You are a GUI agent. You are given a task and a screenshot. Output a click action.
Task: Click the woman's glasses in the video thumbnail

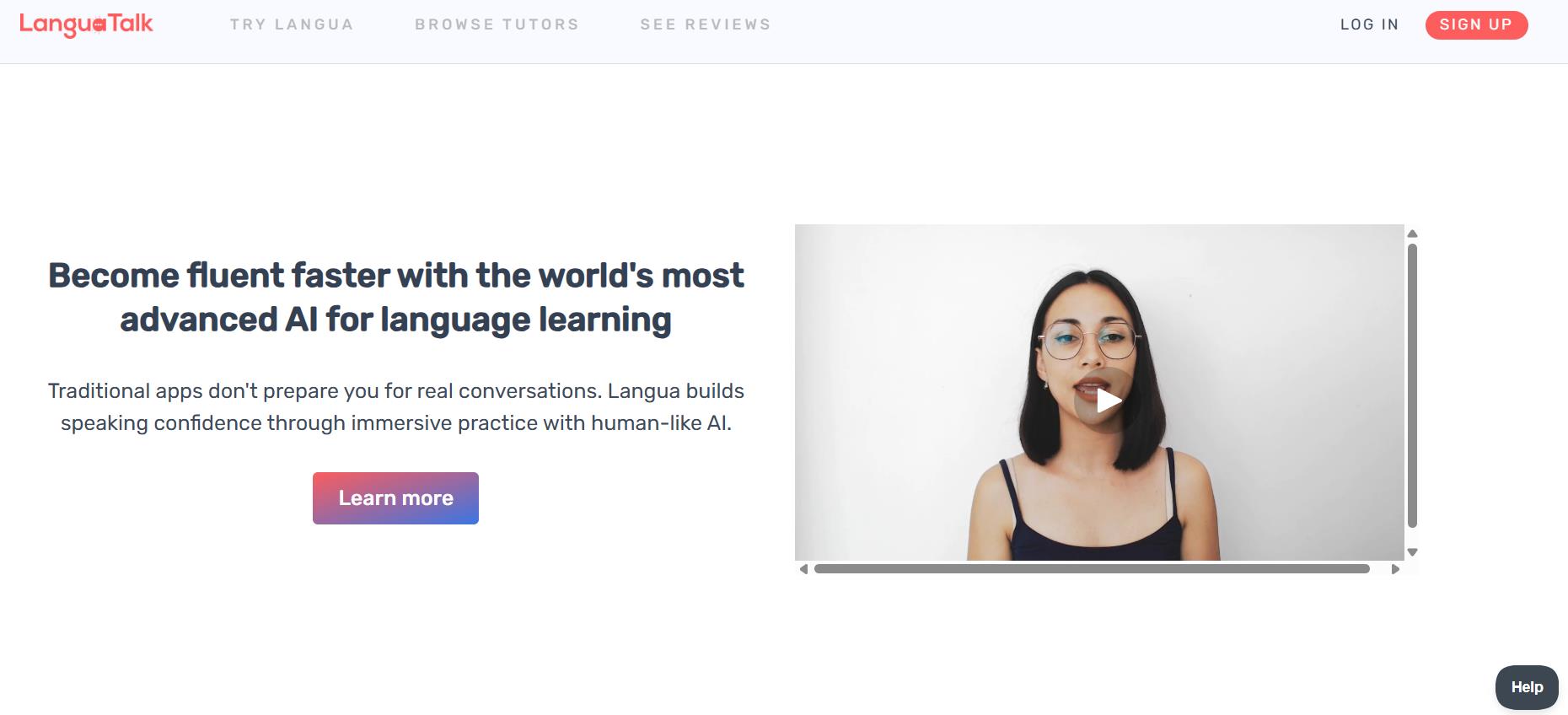click(1089, 341)
